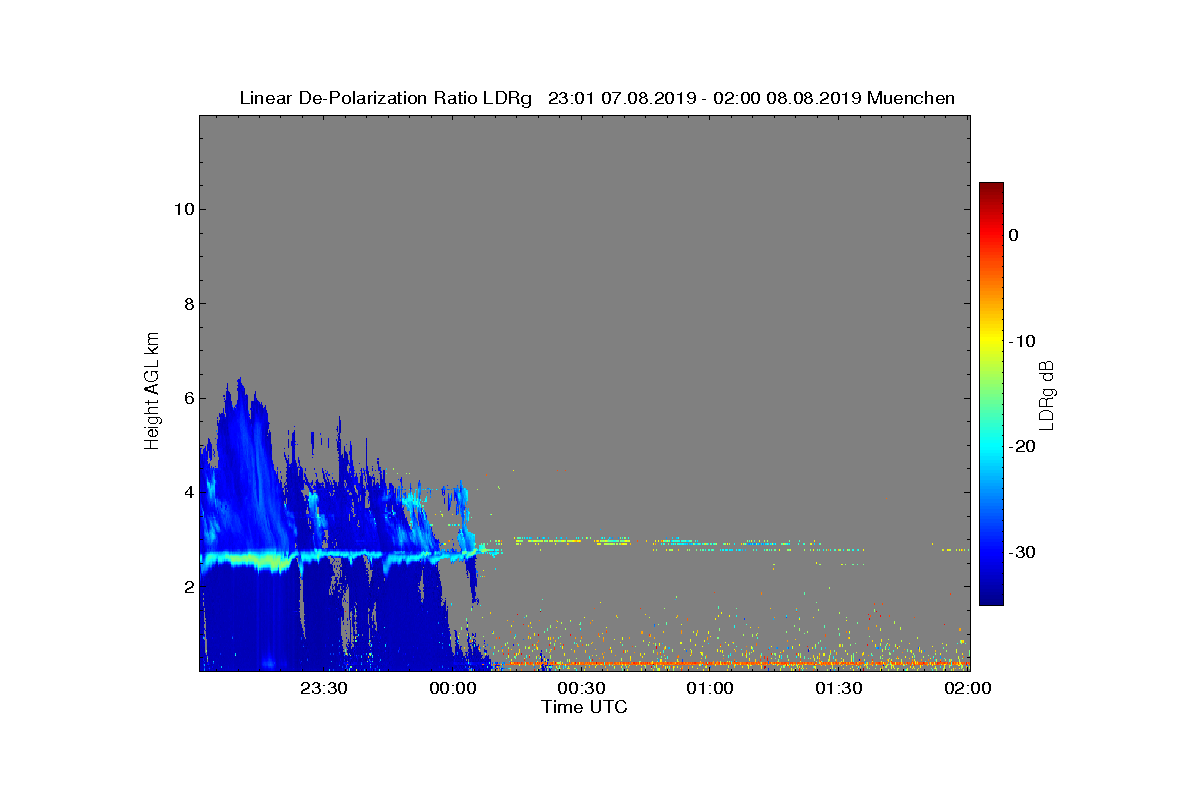Click the 00:00 time tick label
1200x800 pixels.
coord(453,688)
